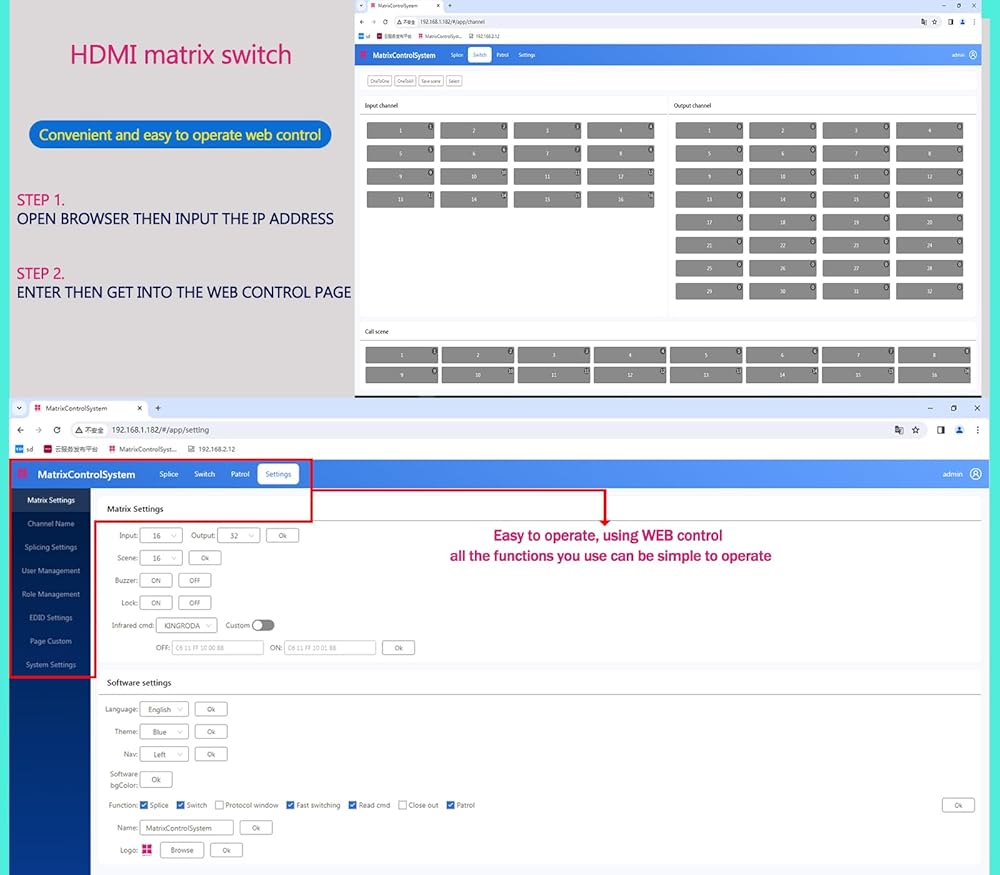1000x875 pixels.
Task: Open the Theme dropdown set to Blue
Action: click(x=164, y=732)
